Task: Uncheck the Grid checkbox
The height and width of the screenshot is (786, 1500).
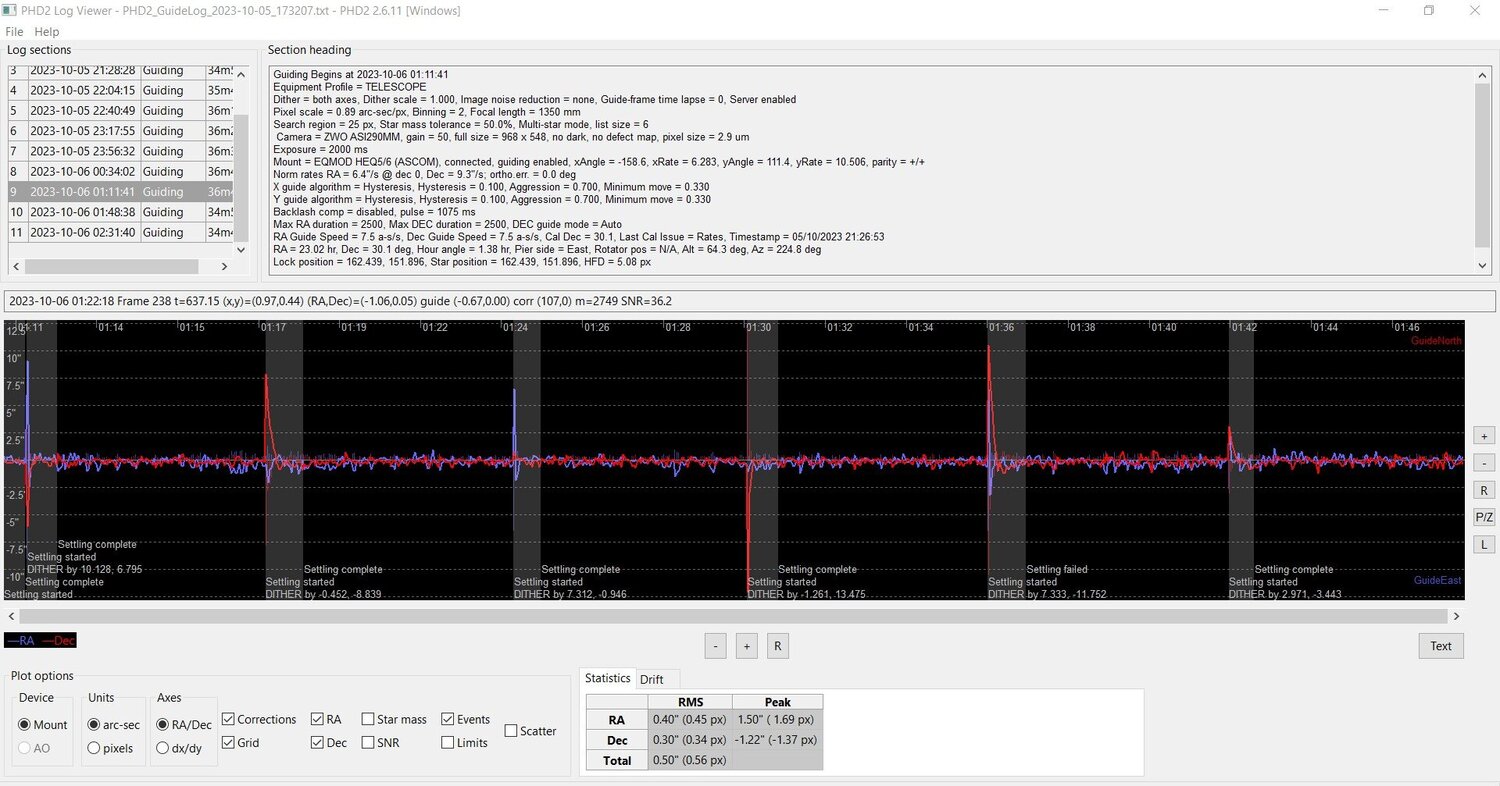Action: [240, 743]
